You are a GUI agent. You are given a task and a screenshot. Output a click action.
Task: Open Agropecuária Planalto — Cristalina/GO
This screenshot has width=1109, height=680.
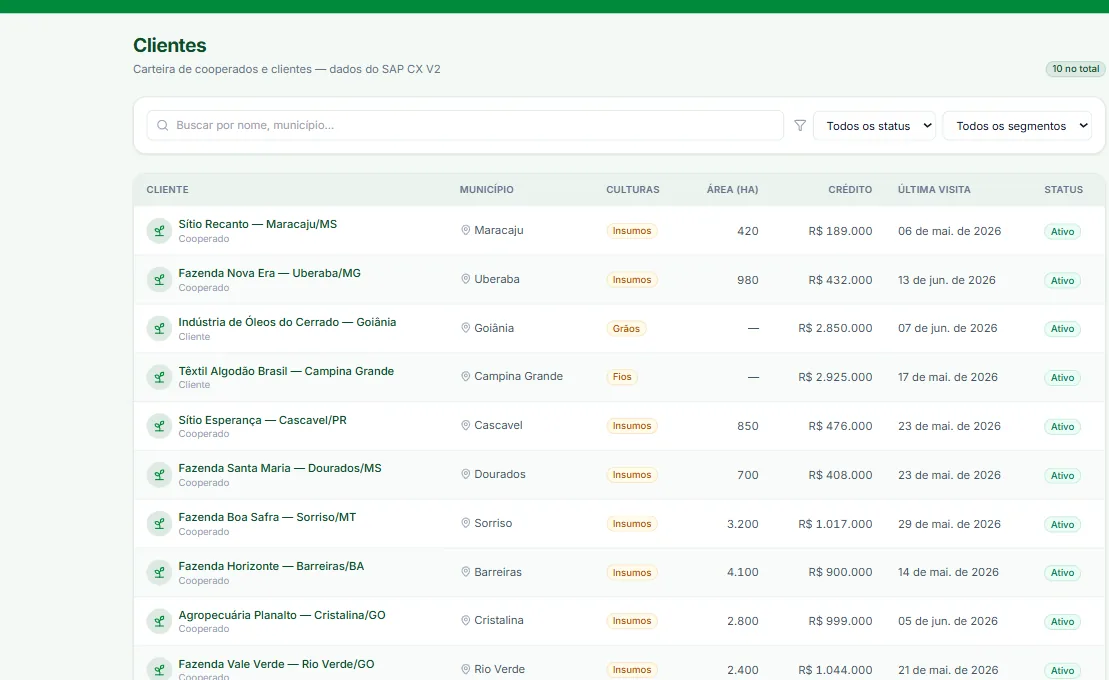(281, 616)
